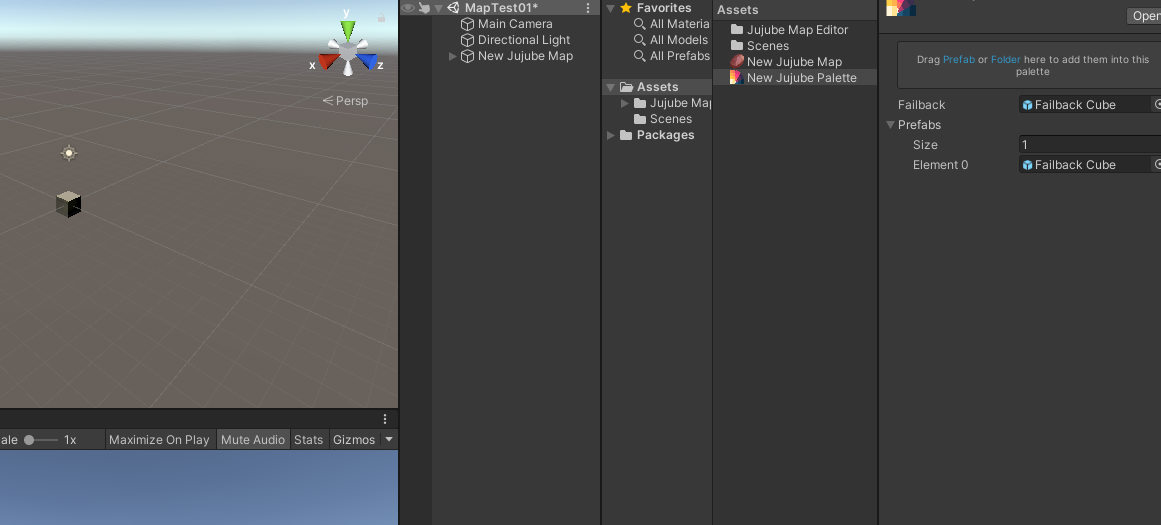Toggle Maximize On Play

[x=159, y=440]
